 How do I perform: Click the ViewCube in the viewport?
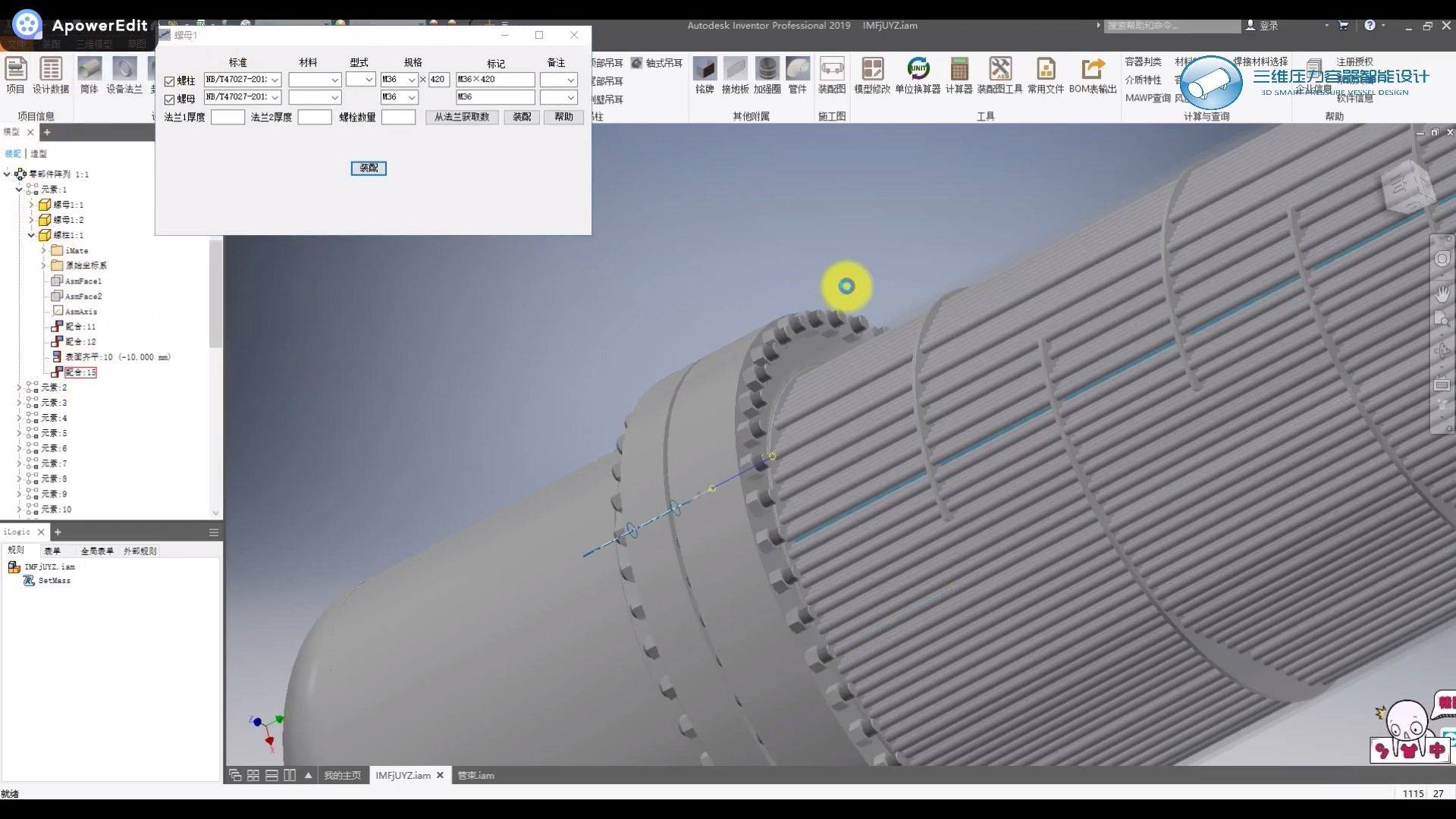1409,187
